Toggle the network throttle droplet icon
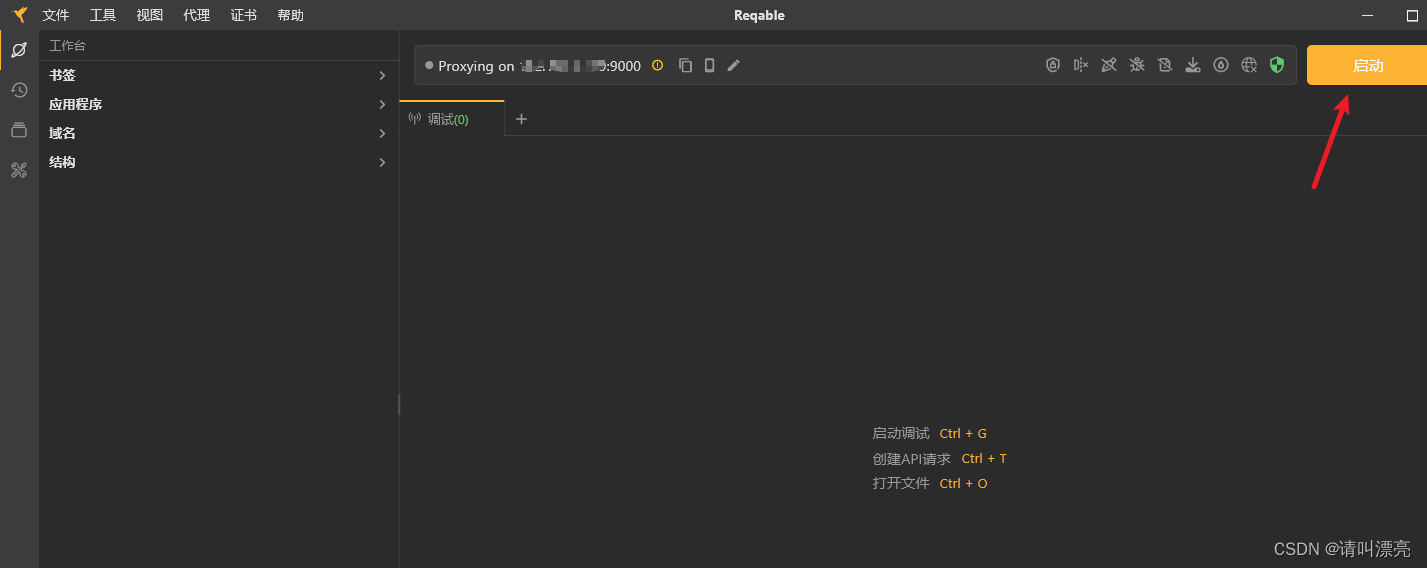 [x=1221, y=65]
